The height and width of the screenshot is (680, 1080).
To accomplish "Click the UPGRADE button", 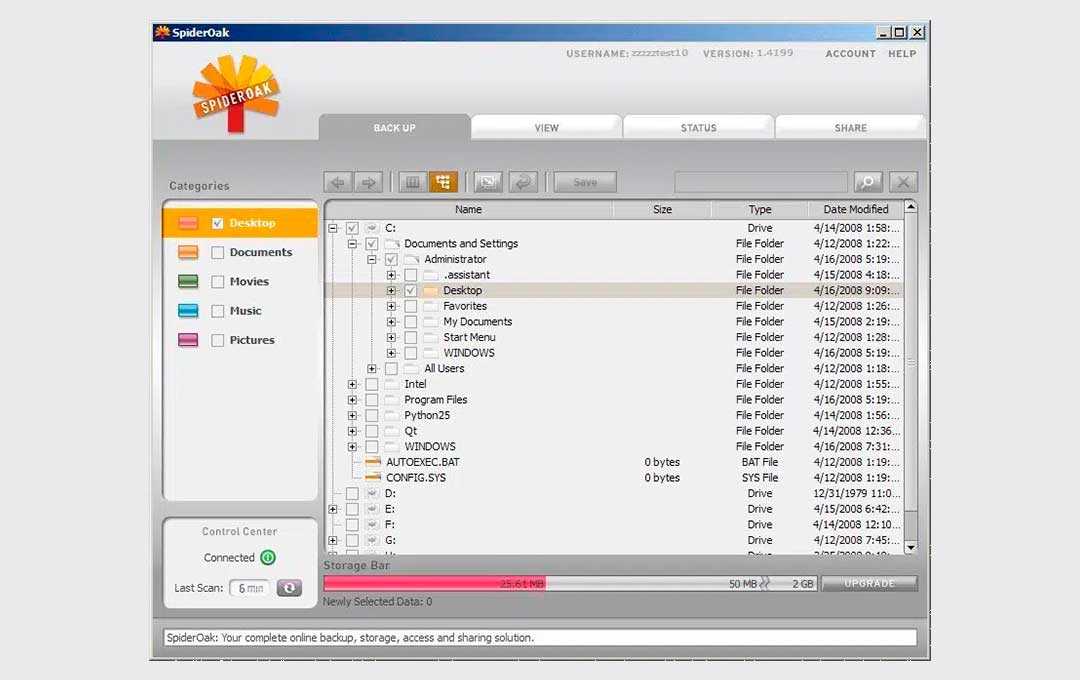I will point(869,584).
